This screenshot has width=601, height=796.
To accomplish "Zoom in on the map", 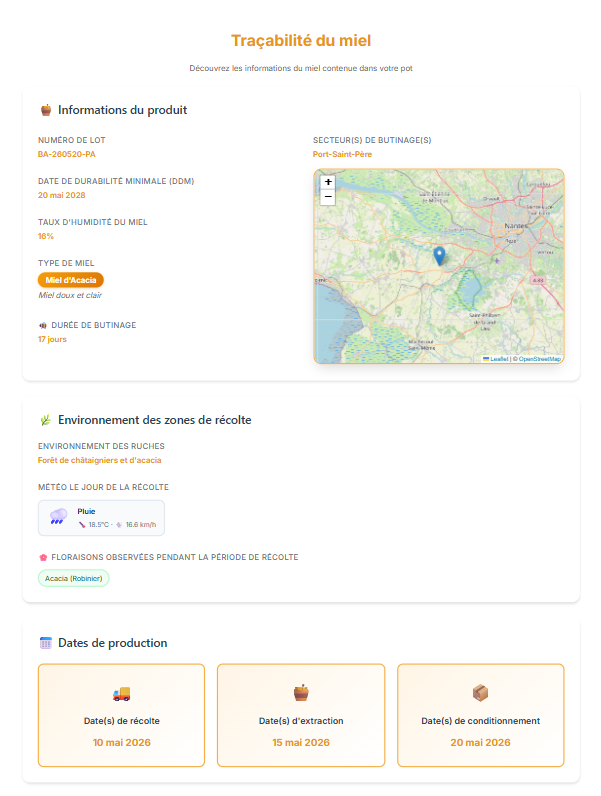I will coord(328,182).
